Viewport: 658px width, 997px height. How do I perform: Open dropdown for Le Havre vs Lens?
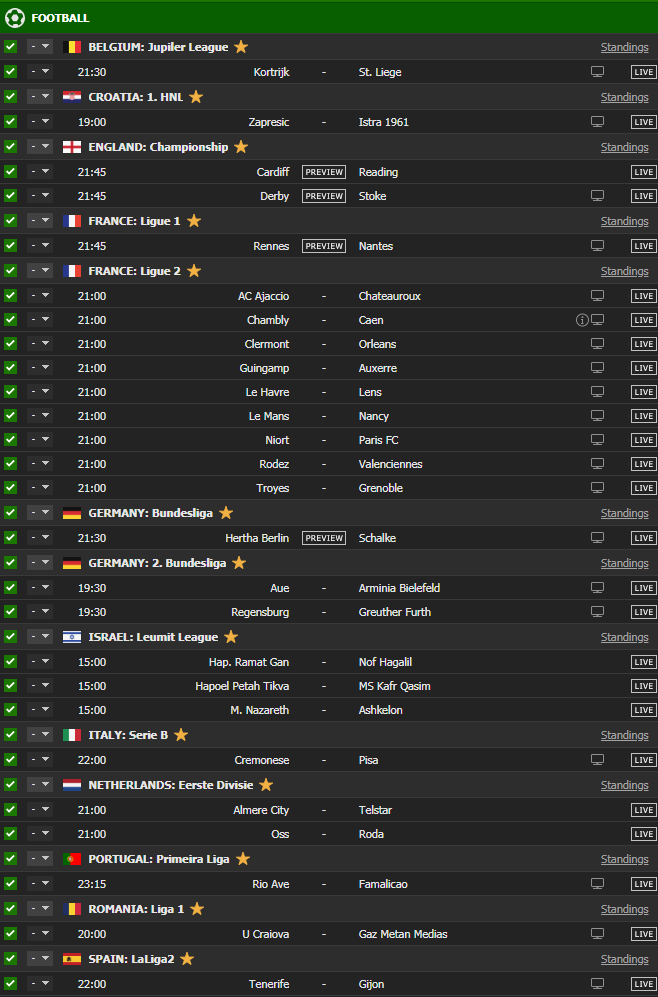coord(39,392)
